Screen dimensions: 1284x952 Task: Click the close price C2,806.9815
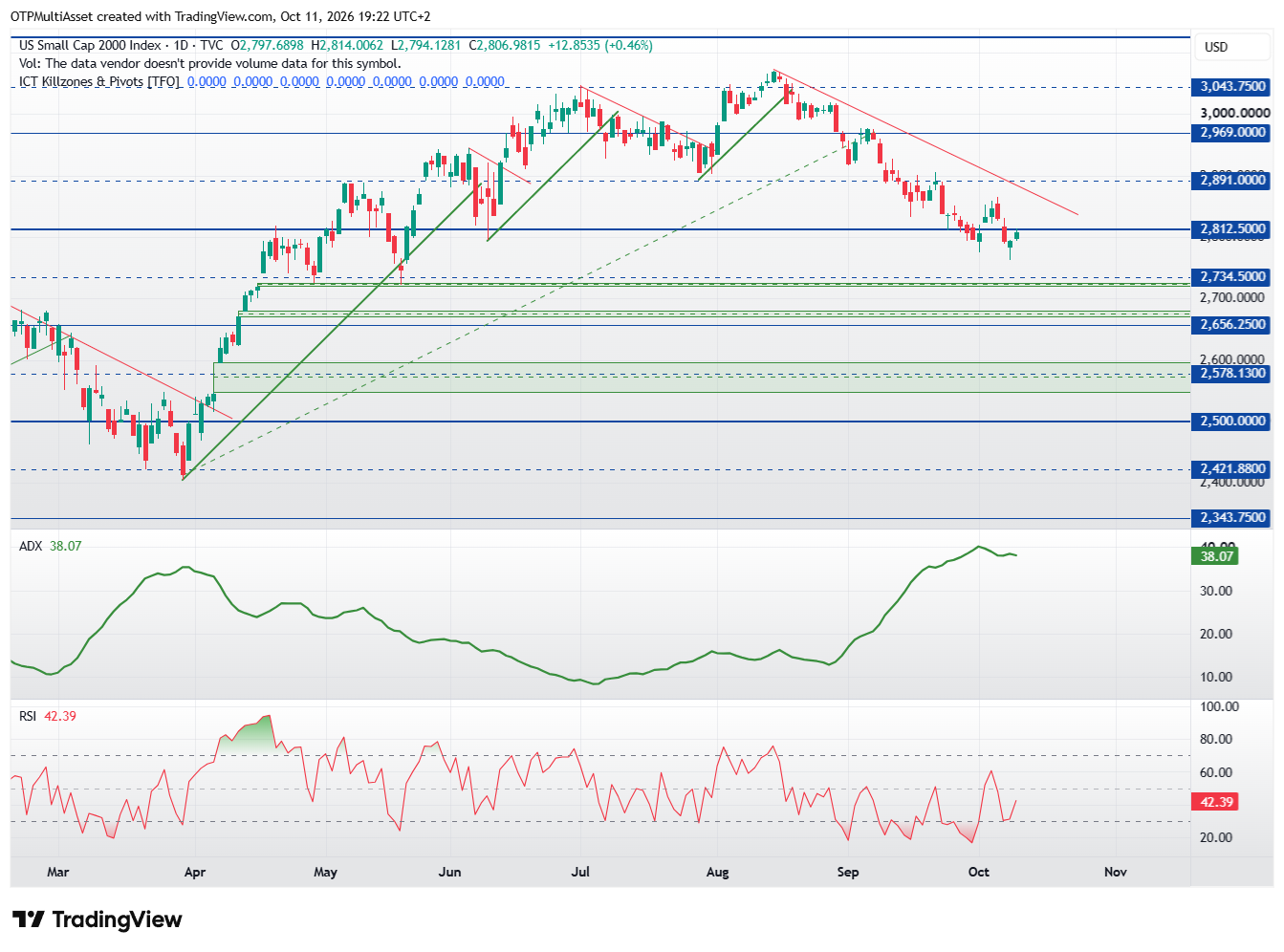pos(505,45)
